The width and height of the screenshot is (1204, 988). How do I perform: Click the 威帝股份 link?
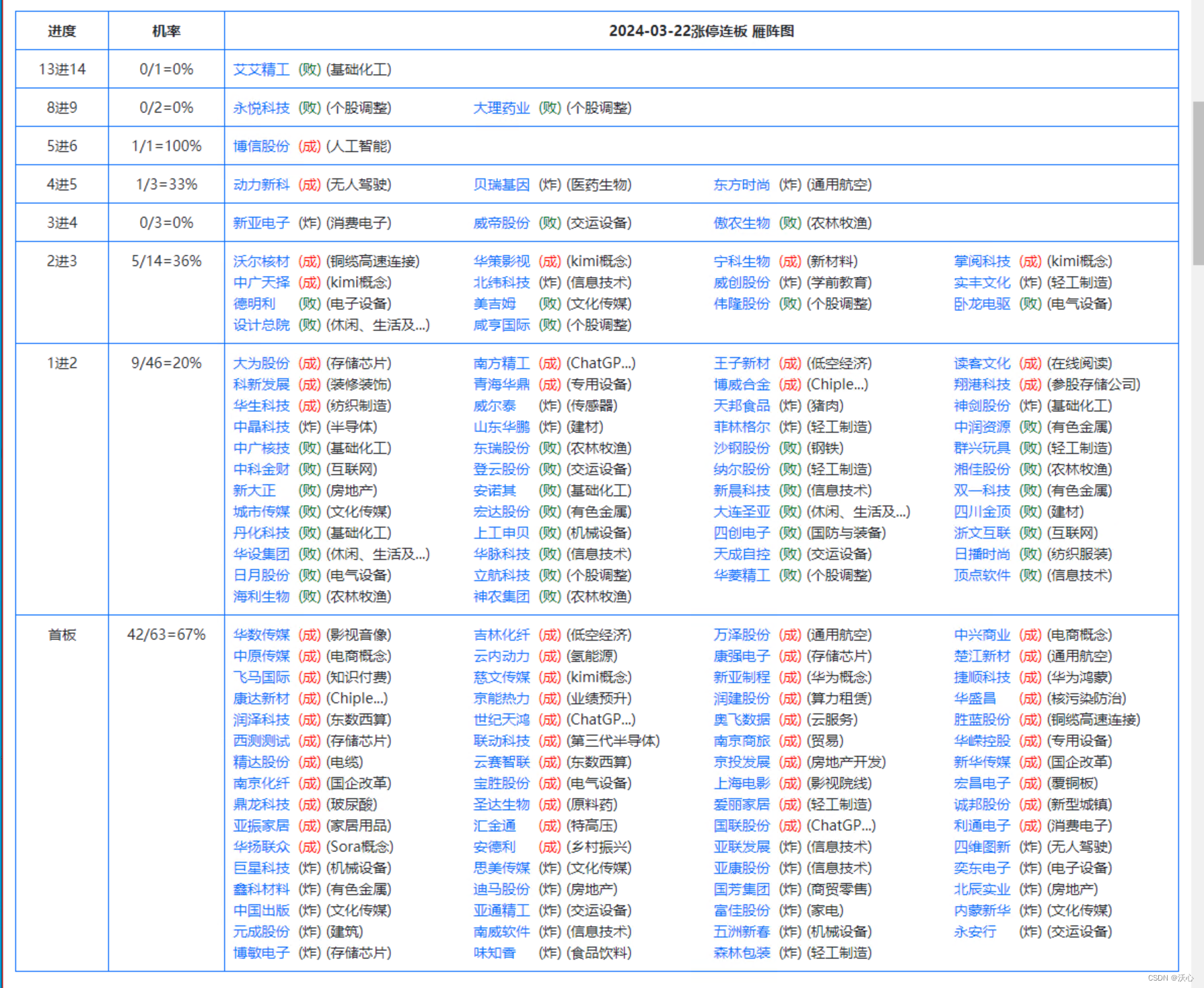pyautogui.click(x=501, y=223)
